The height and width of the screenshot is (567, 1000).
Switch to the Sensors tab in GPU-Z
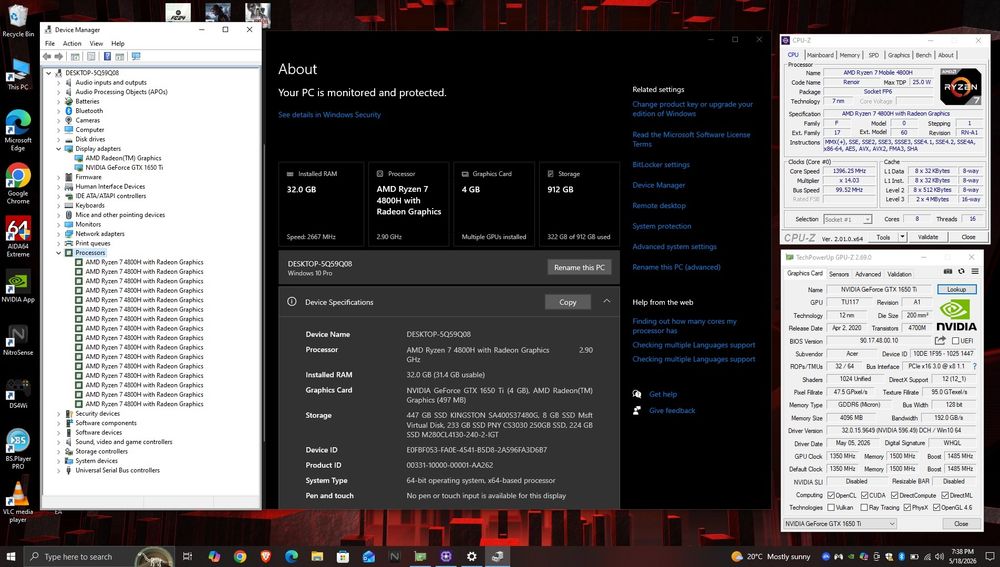[x=839, y=274]
